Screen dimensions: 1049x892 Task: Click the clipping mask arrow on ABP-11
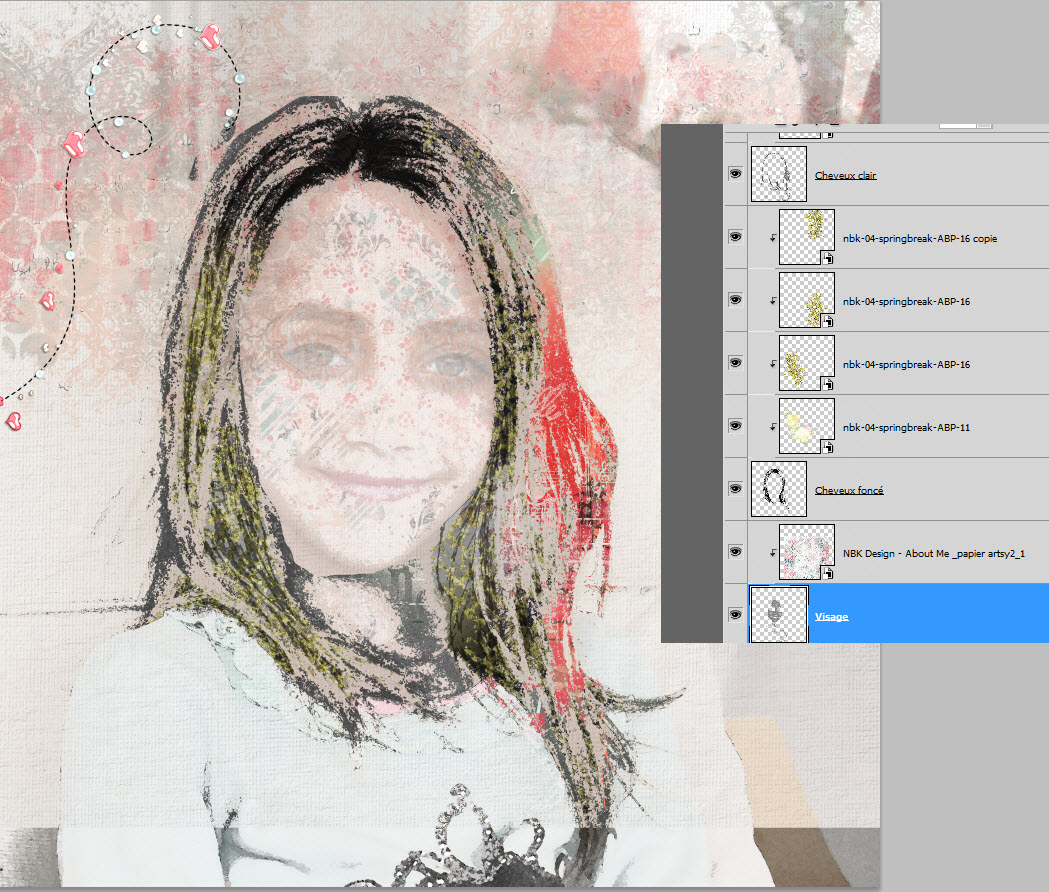[772, 428]
